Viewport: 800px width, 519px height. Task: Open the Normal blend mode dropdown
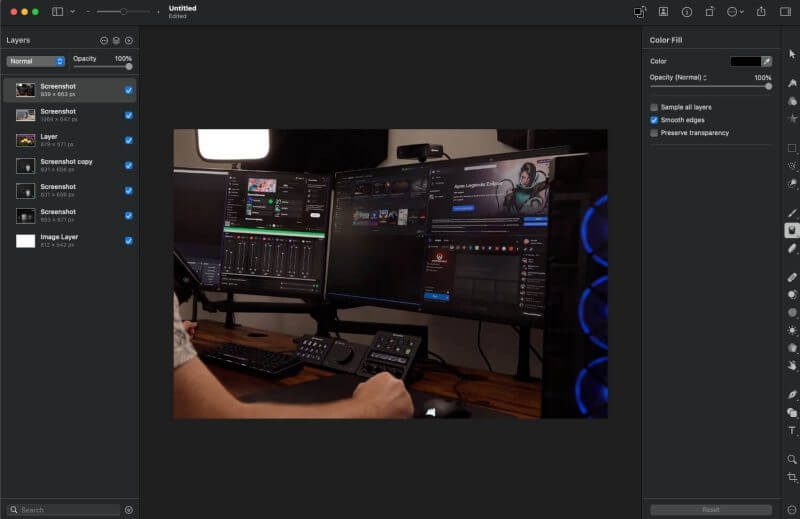pyautogui.click(x=35, y=61)
